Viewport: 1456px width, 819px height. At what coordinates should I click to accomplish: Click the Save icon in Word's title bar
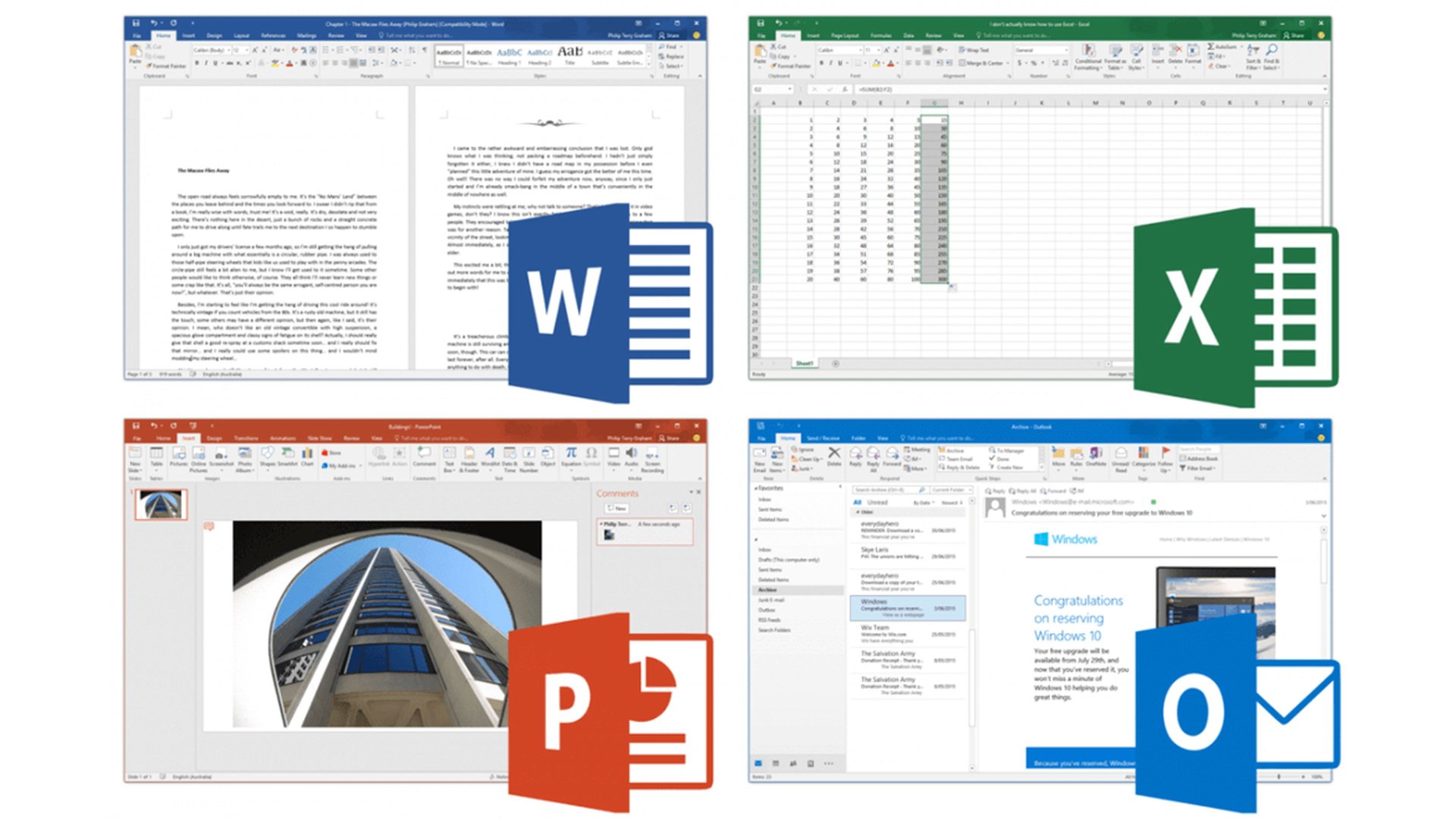click(x=136, y=24)
